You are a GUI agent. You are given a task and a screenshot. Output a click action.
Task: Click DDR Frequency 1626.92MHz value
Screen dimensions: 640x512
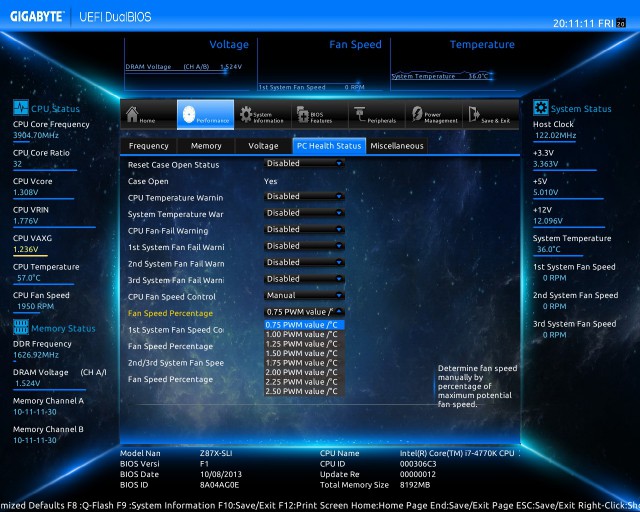pyautogui.click(x=36, y=355)
